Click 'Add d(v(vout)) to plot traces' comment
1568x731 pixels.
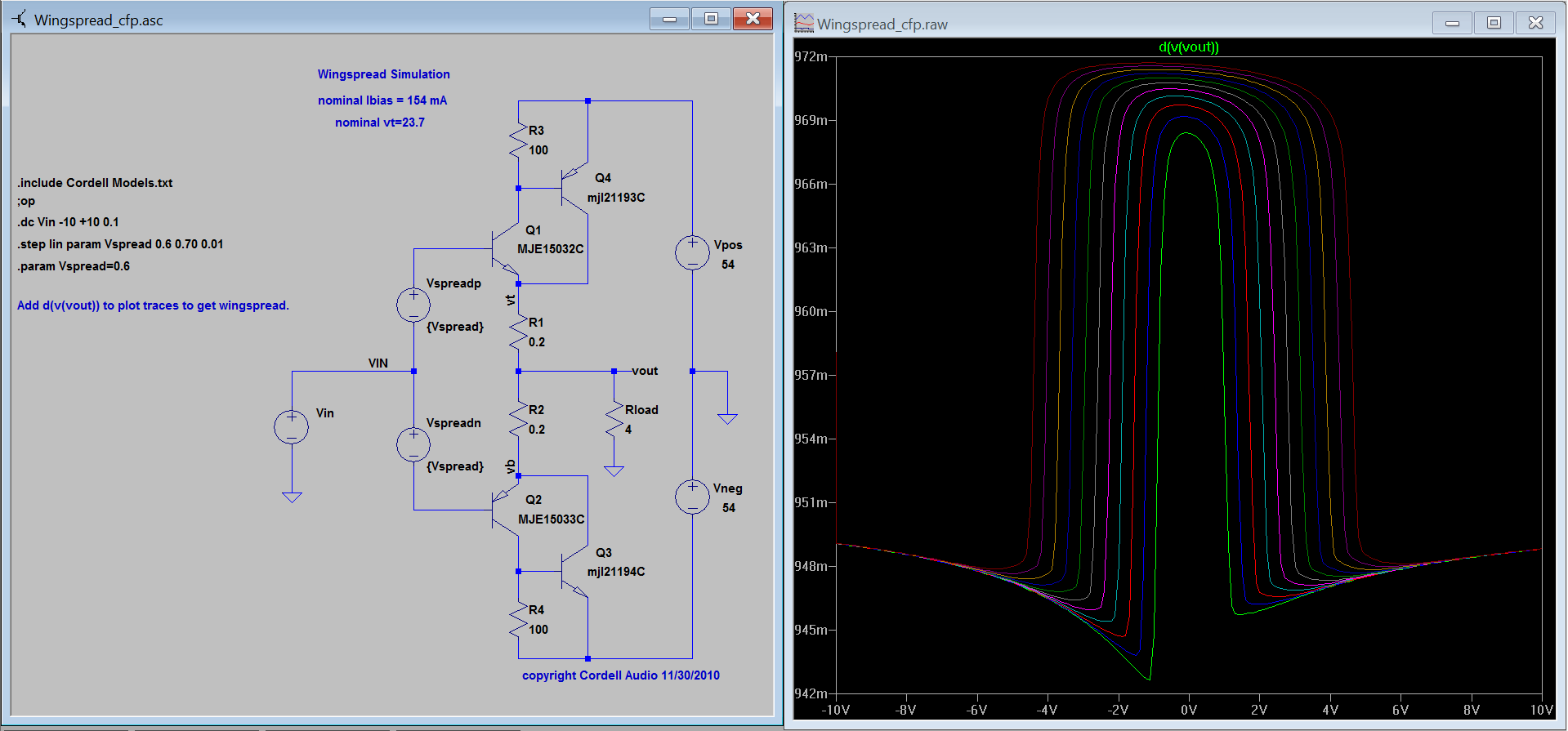[153, 305]
